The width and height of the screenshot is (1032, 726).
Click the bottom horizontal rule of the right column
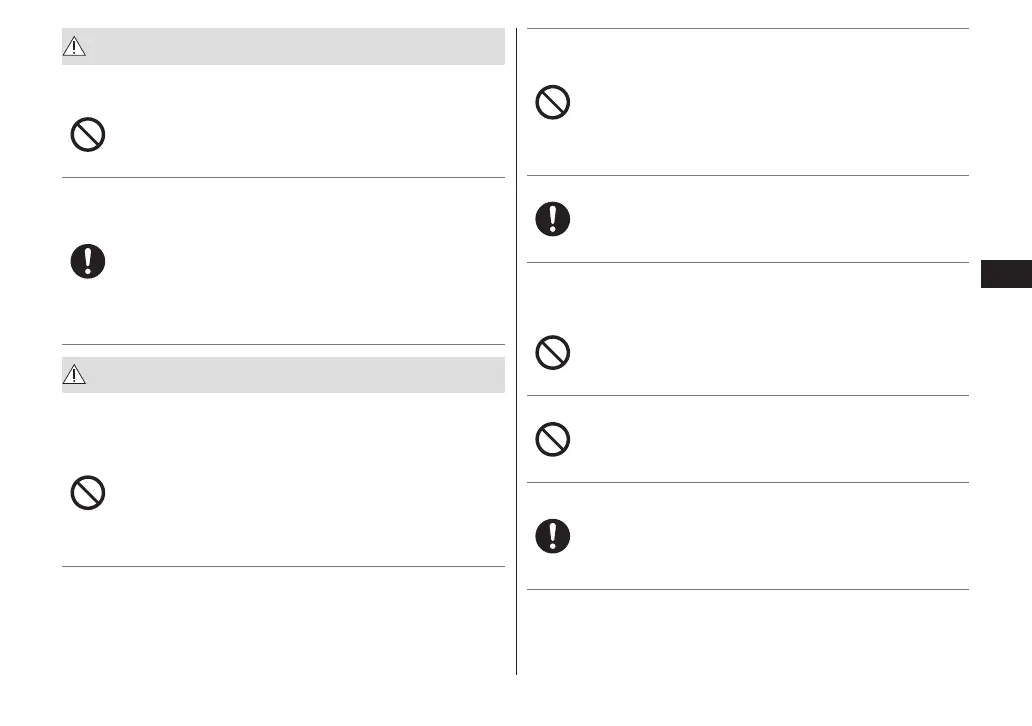(x=747, y=589)
